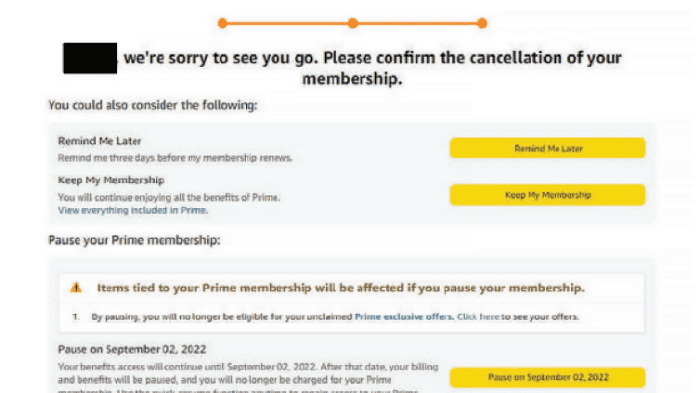700x393 pixels.
Task: Click the orange warning triangle icon
Action: [76, 288]
